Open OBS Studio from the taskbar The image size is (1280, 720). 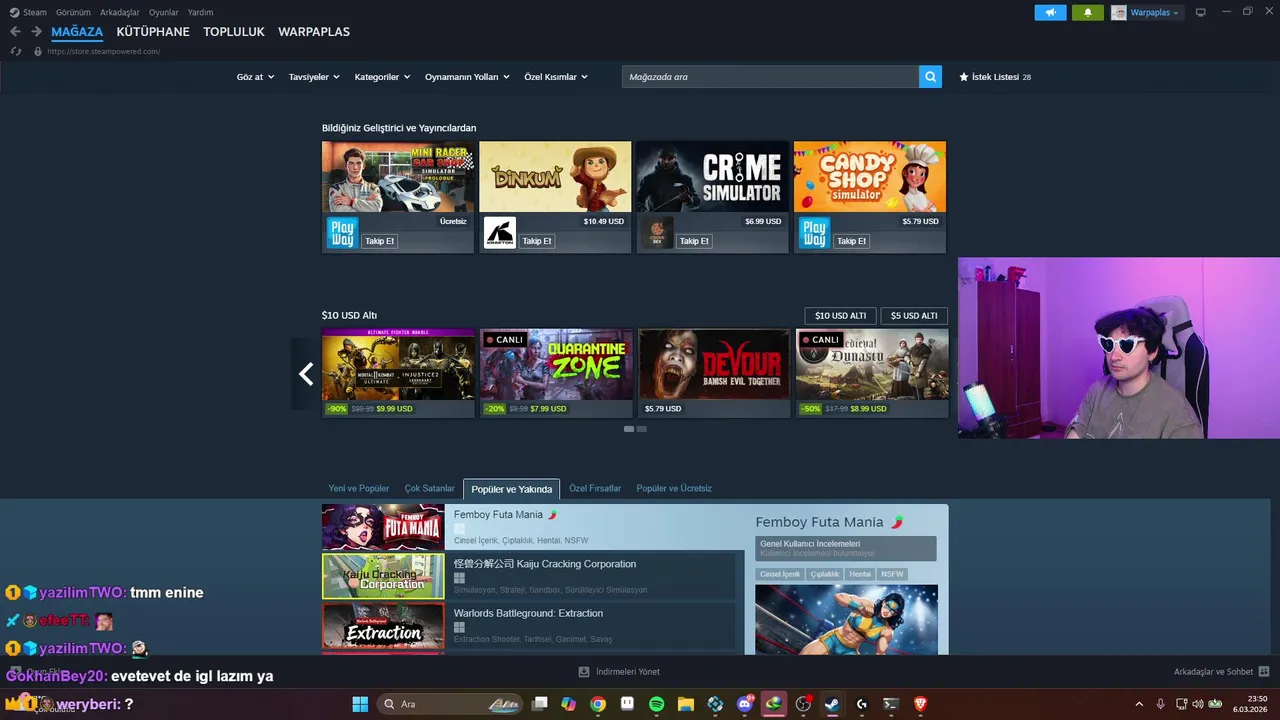click(x=803, y=704)
